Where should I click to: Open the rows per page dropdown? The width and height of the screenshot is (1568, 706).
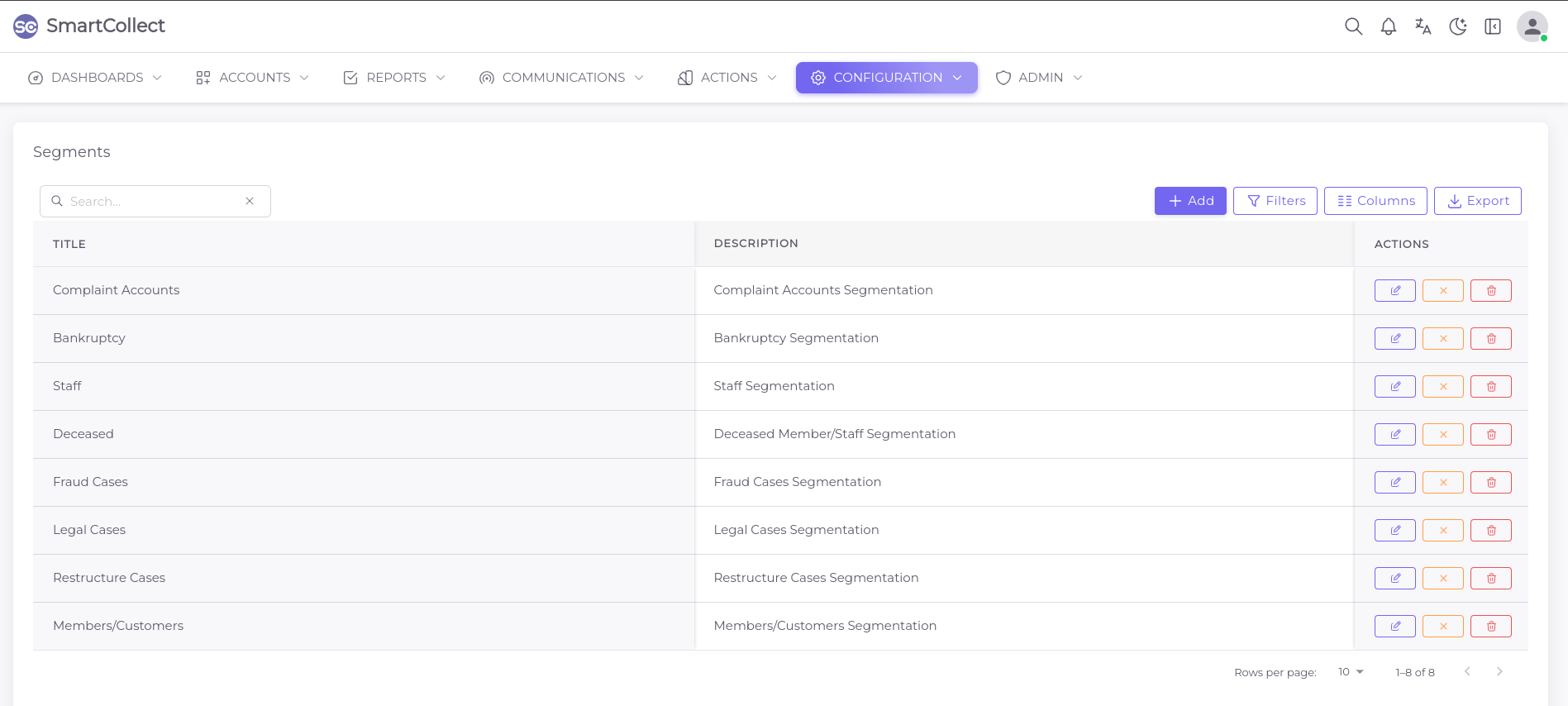pyautogui.click(x=1351, y=672)
